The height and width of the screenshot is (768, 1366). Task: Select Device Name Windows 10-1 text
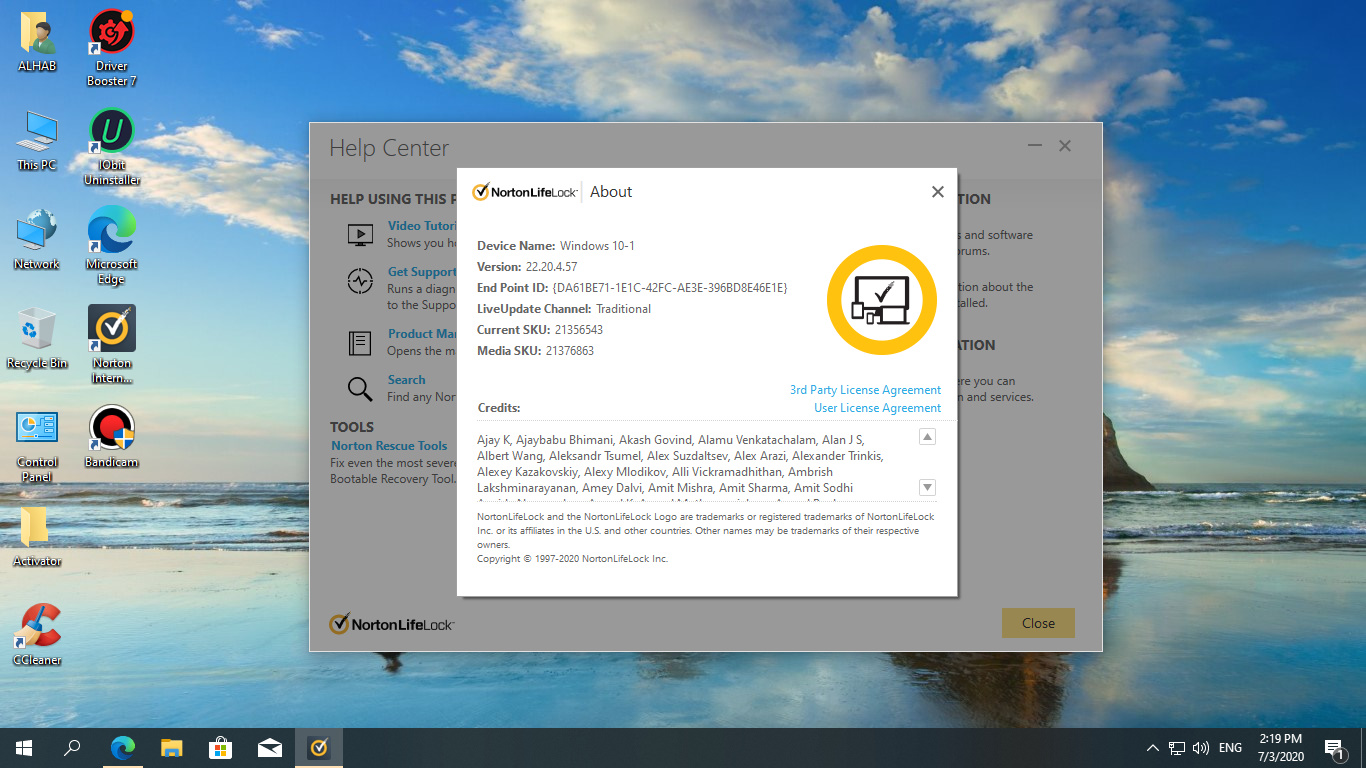[556, 246]
